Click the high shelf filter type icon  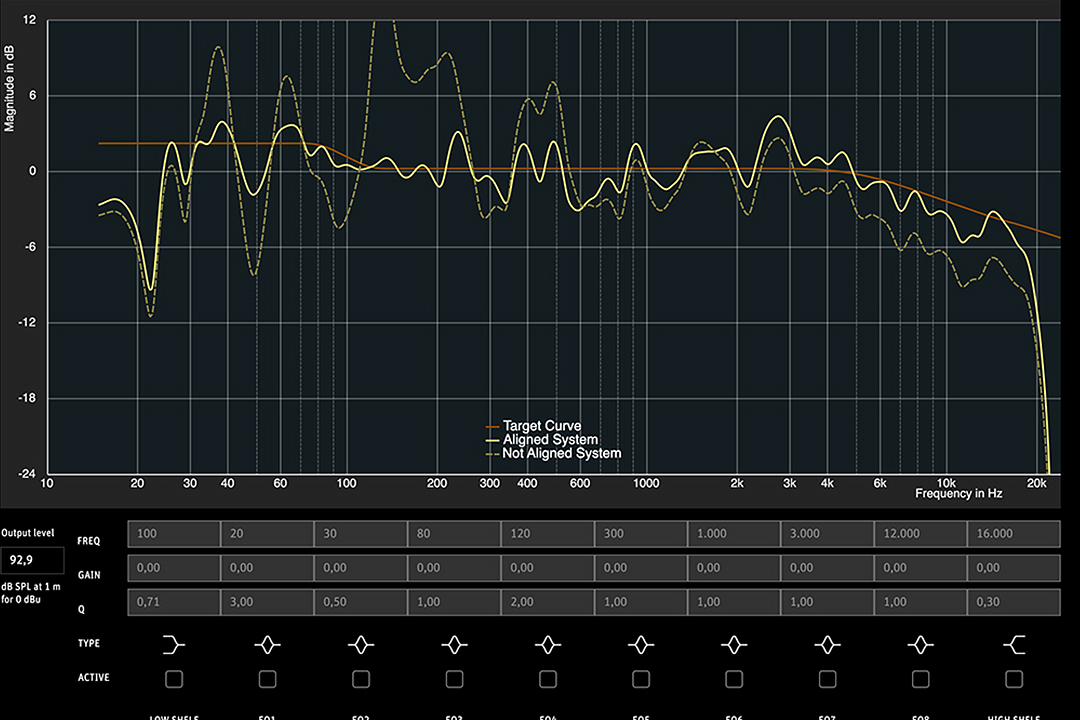point(1014,645)
